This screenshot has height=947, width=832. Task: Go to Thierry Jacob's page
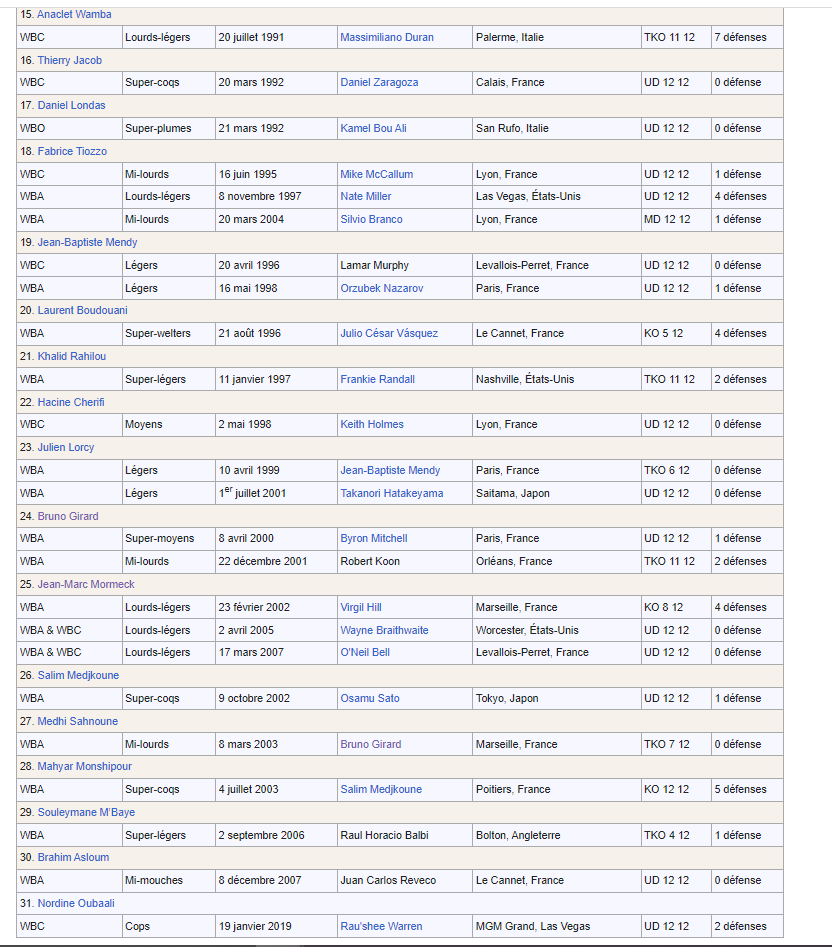point(69,60)
